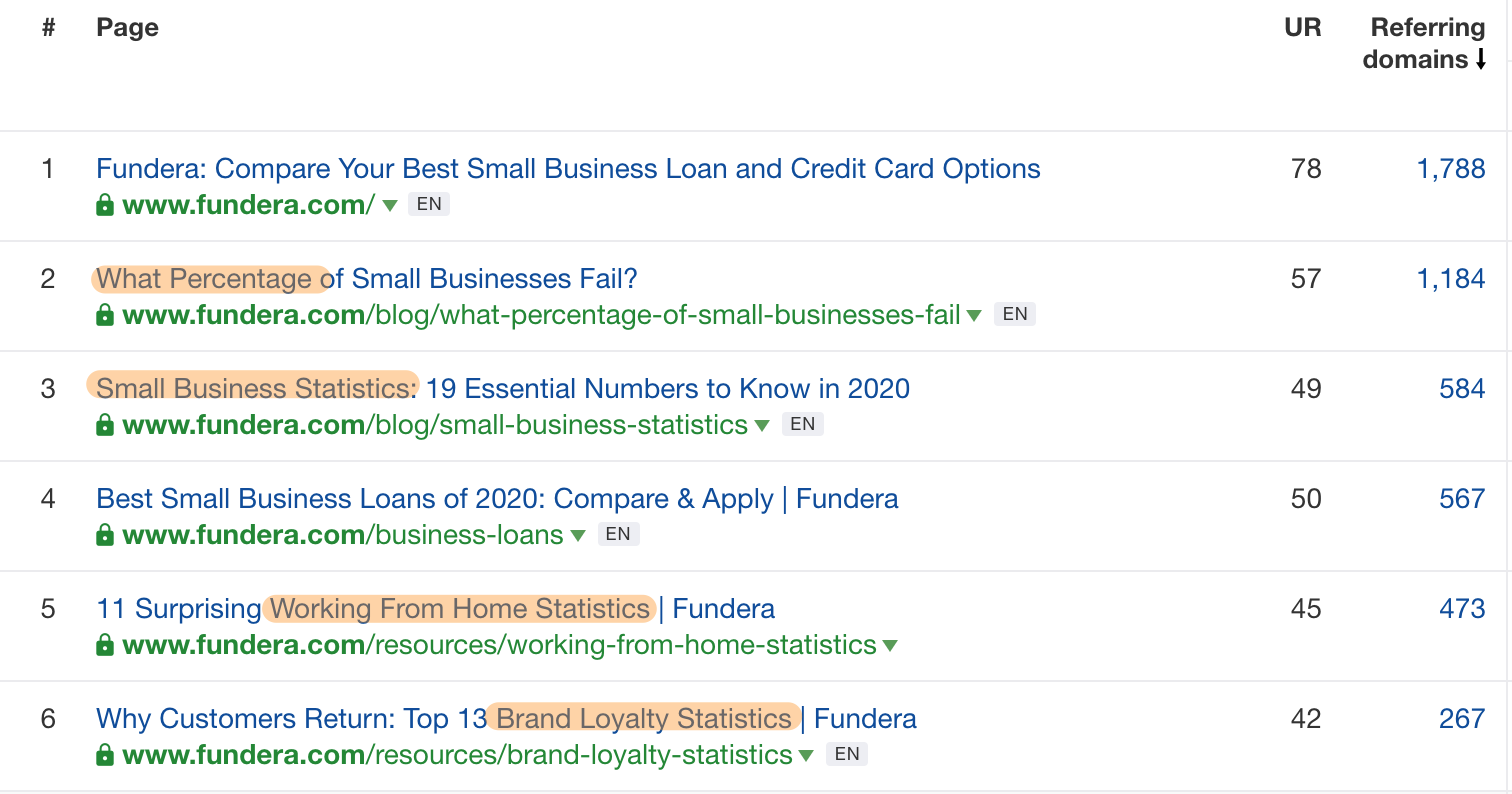Click lock icon of small-business-statistics URL
Screen dimensions: 1512x794
(x=104, y=426)
